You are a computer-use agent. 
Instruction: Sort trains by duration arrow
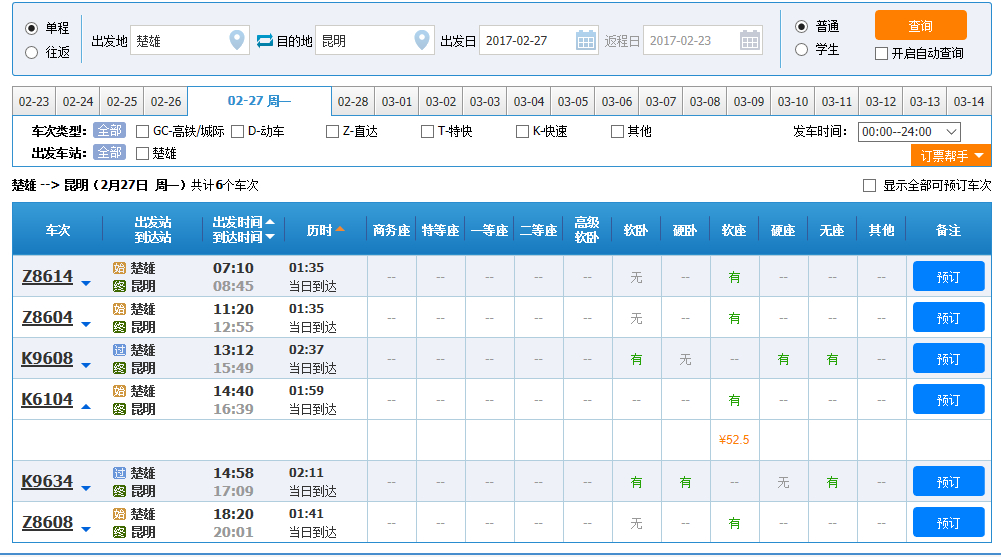click(340, 230)
